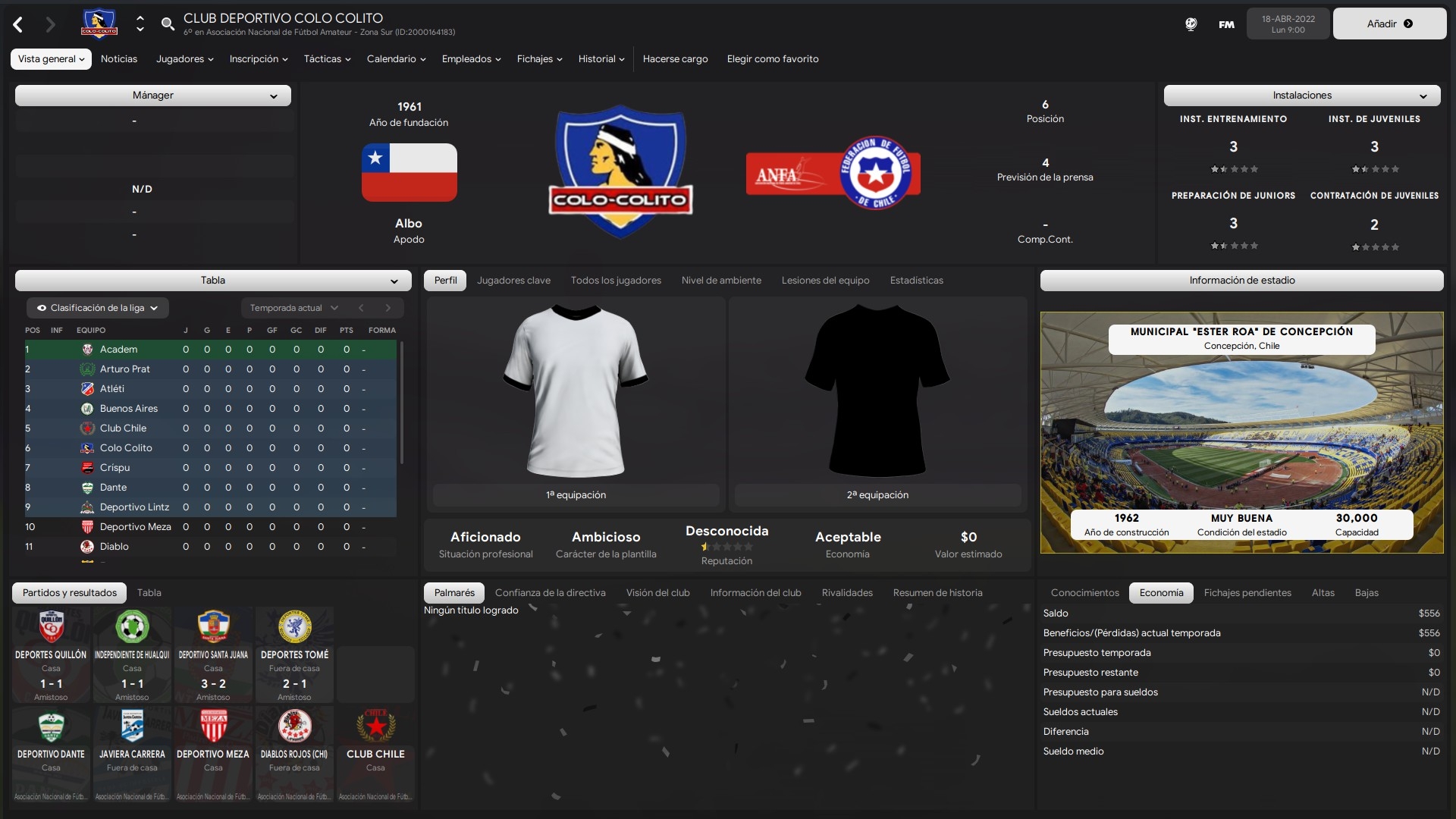Viewport: 1456px width, 819px height.
Task: Go back with the left arrow icon
Action: pyautogui.click(x=18, y=24)
